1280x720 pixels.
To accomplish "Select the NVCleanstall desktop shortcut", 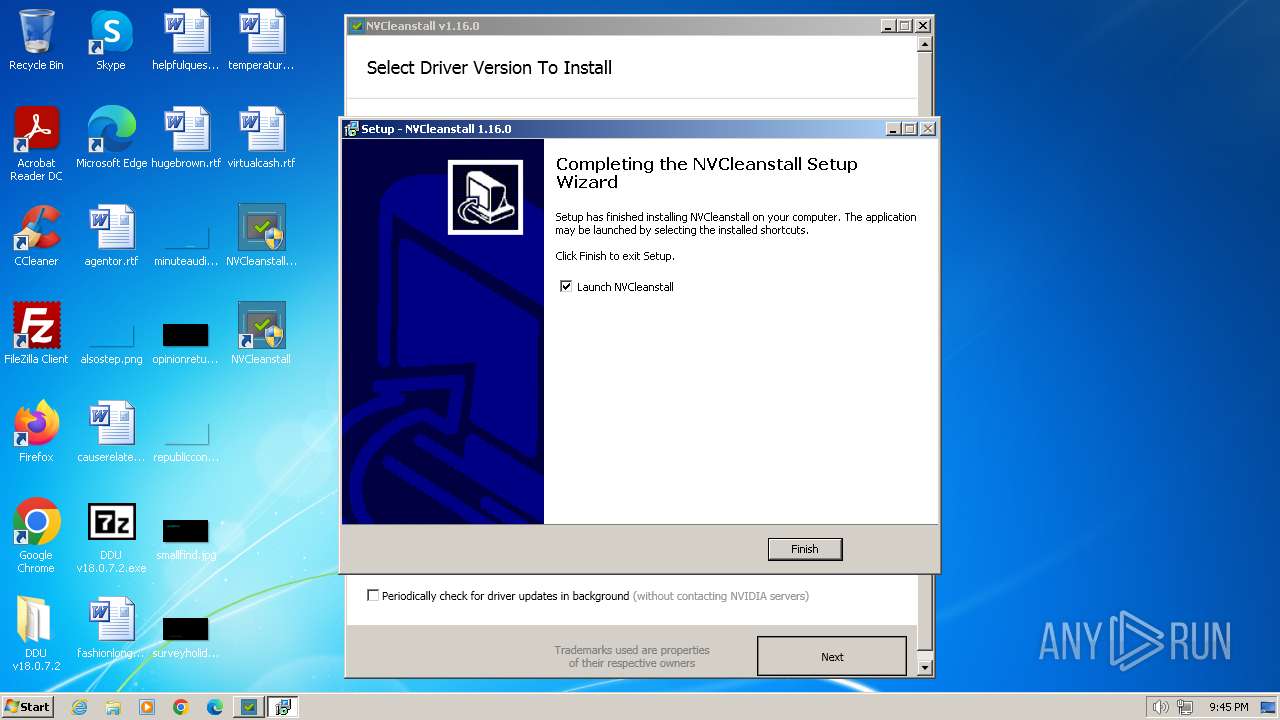I will [261, 334].
